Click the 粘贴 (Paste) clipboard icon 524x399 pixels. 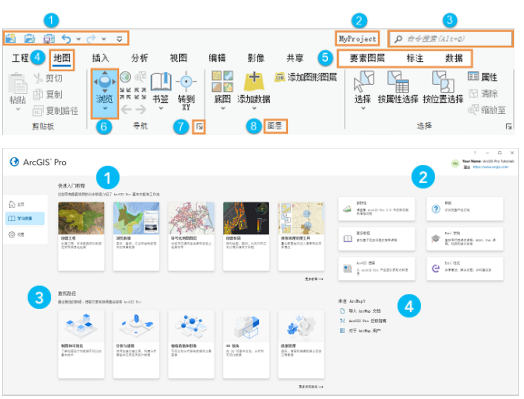point(17,84)
